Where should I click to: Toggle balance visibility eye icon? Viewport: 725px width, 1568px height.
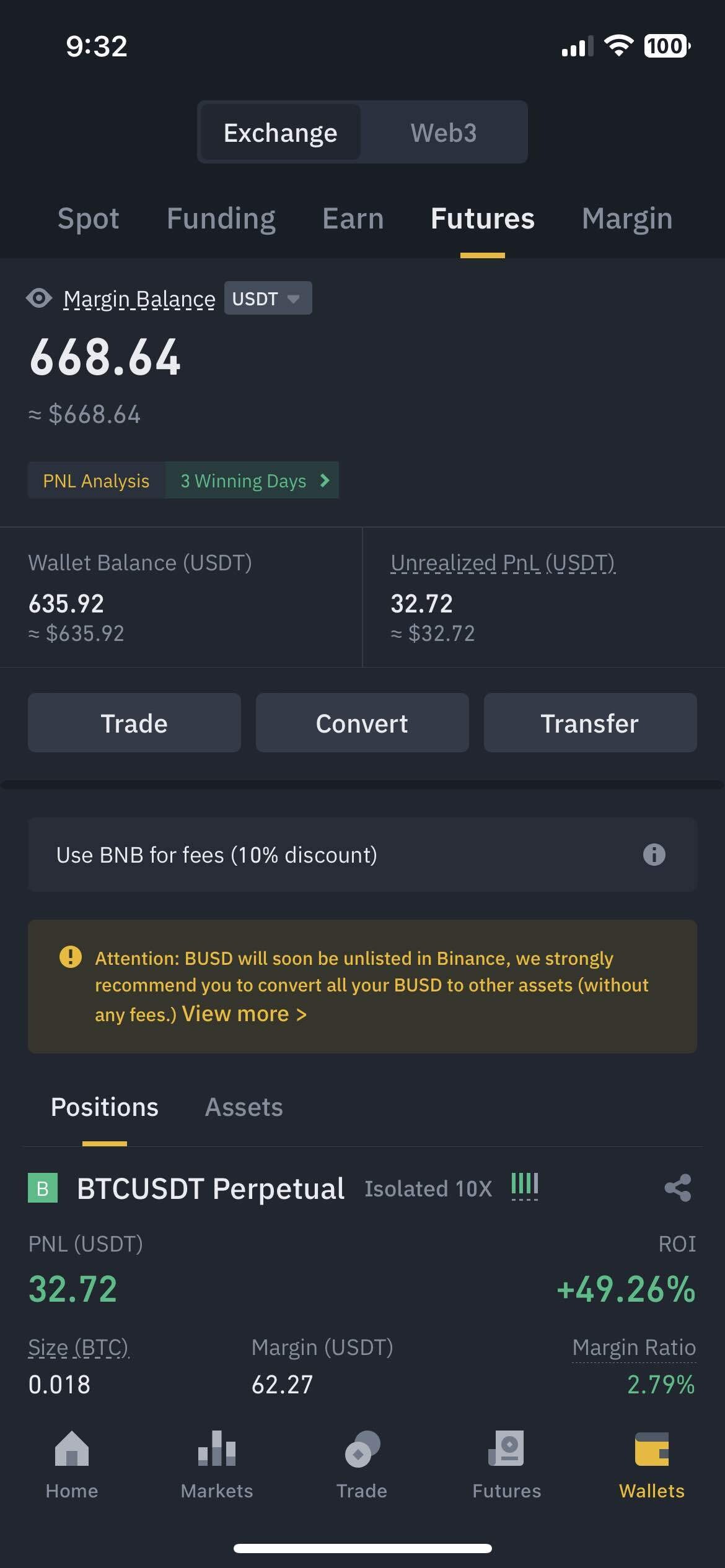click(39, 298)
